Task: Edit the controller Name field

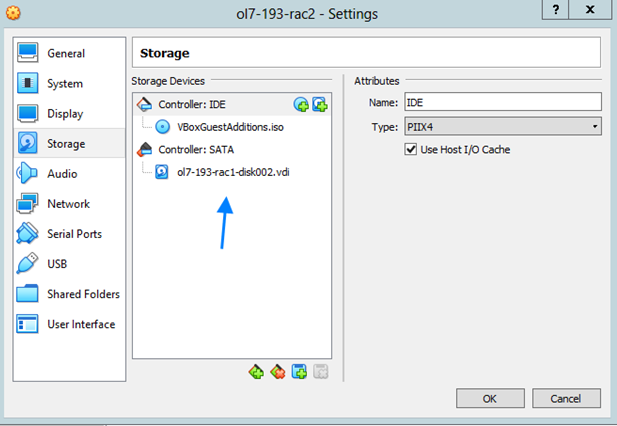Action: 503,102
